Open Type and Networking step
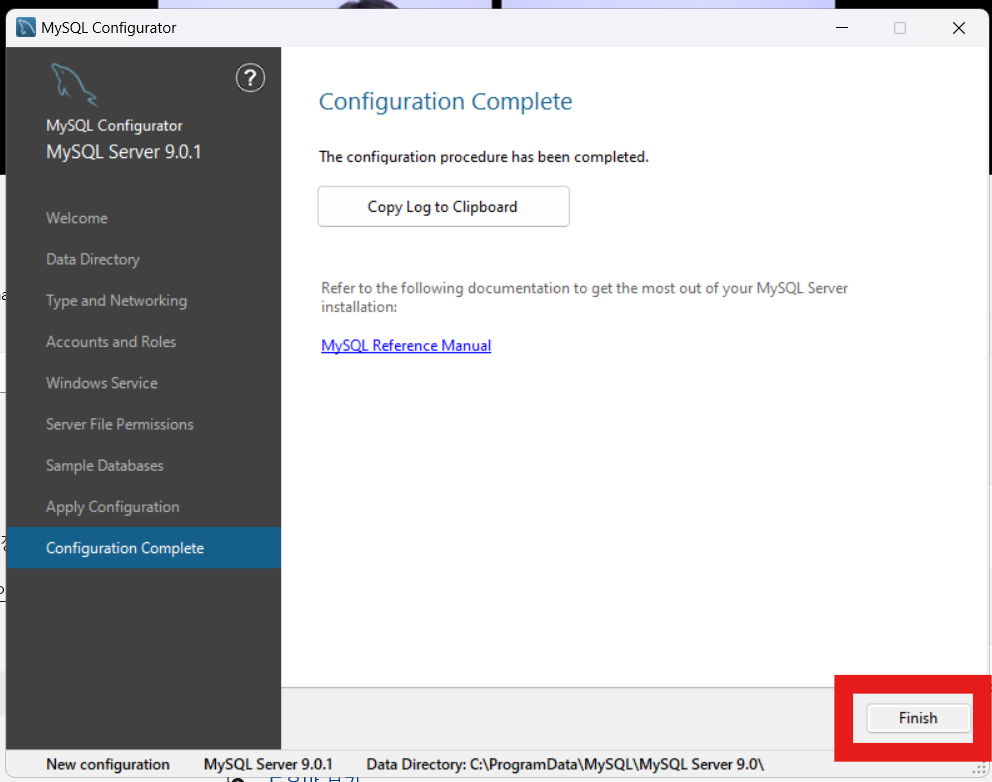The image size is (992, 782). 116,301
